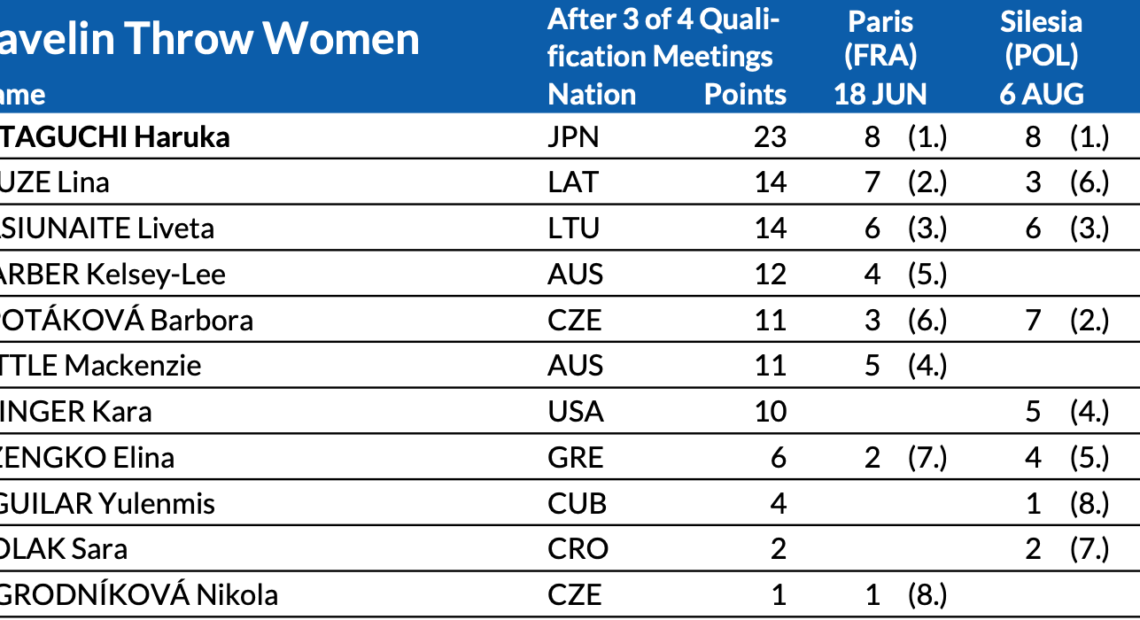Click the Silesia (POL) column header

[1041, 39]
